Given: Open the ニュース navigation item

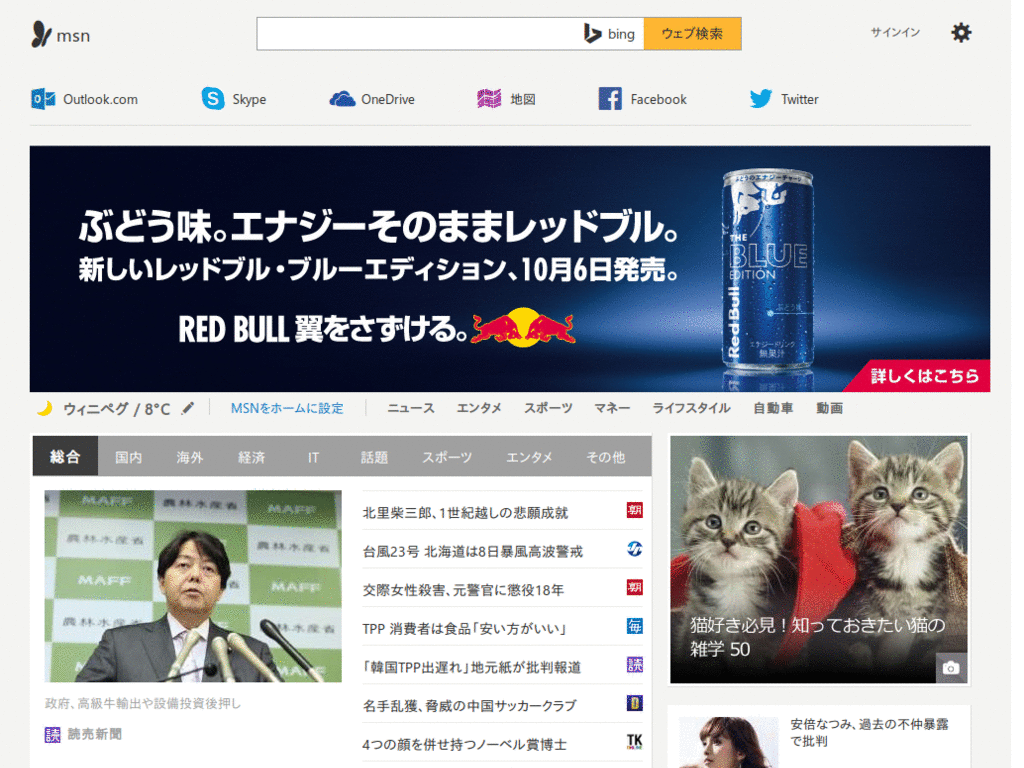Looking at the screenshot, I should pyautogui.click(x=411, y=408).
